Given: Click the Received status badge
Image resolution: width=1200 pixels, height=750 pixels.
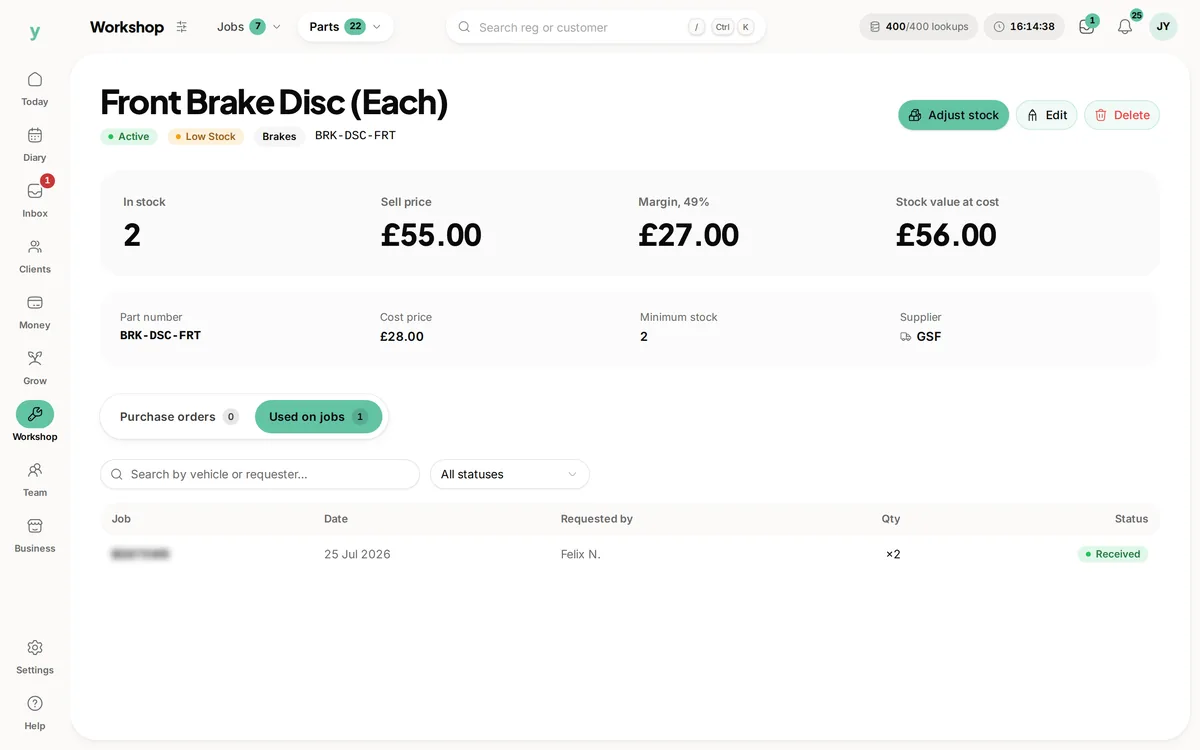Looking at the screenshot, I should click(x=1113, y=554).
